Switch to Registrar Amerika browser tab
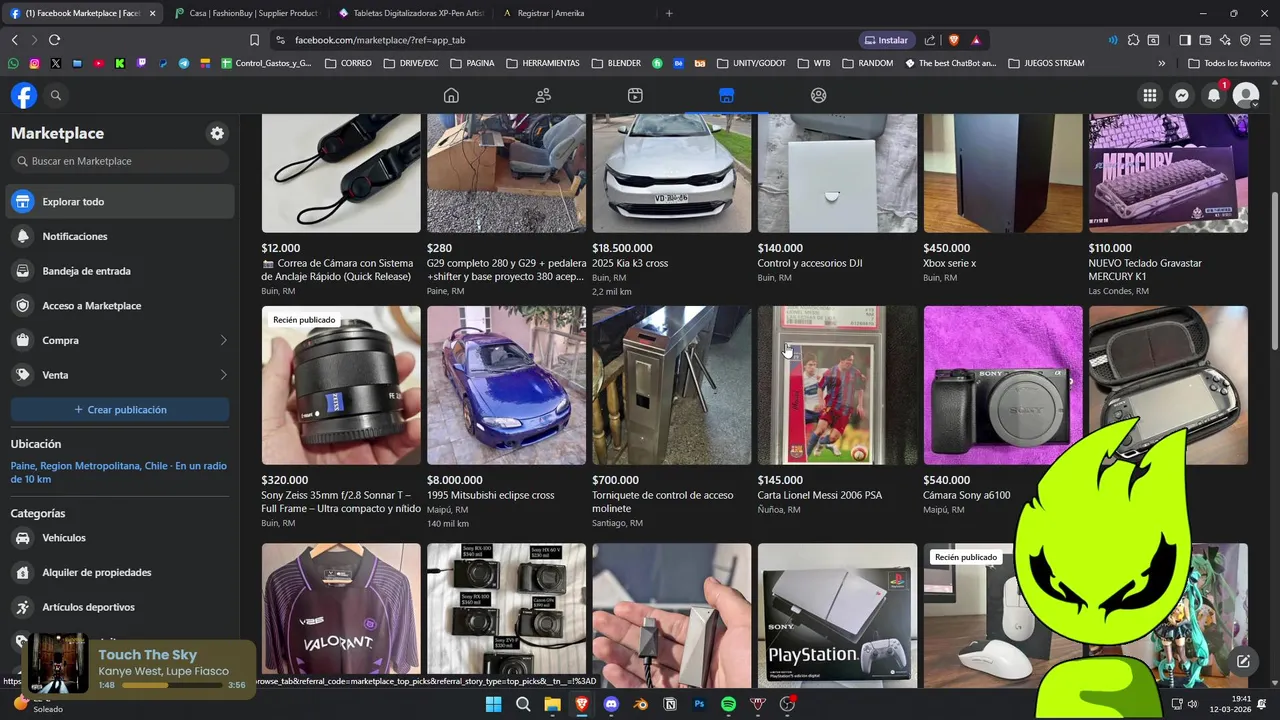 [x=575, y=13]
